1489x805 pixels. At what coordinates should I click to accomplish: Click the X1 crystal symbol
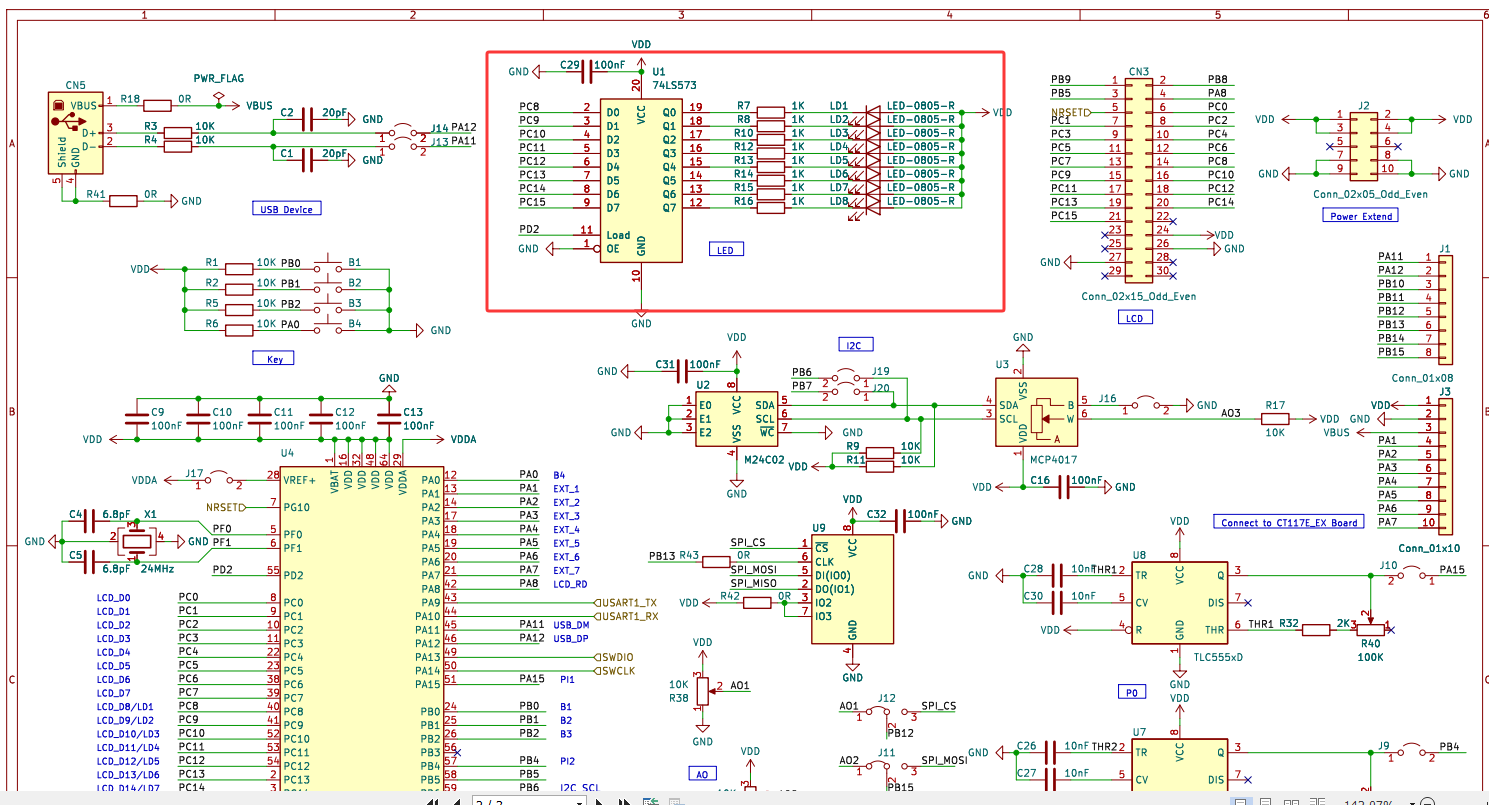135,541
